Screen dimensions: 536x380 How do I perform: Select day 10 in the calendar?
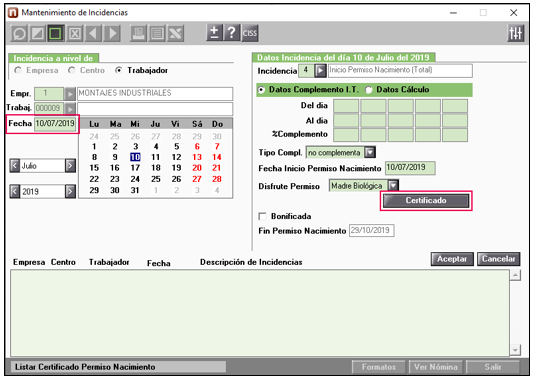(x=135, y=157)
